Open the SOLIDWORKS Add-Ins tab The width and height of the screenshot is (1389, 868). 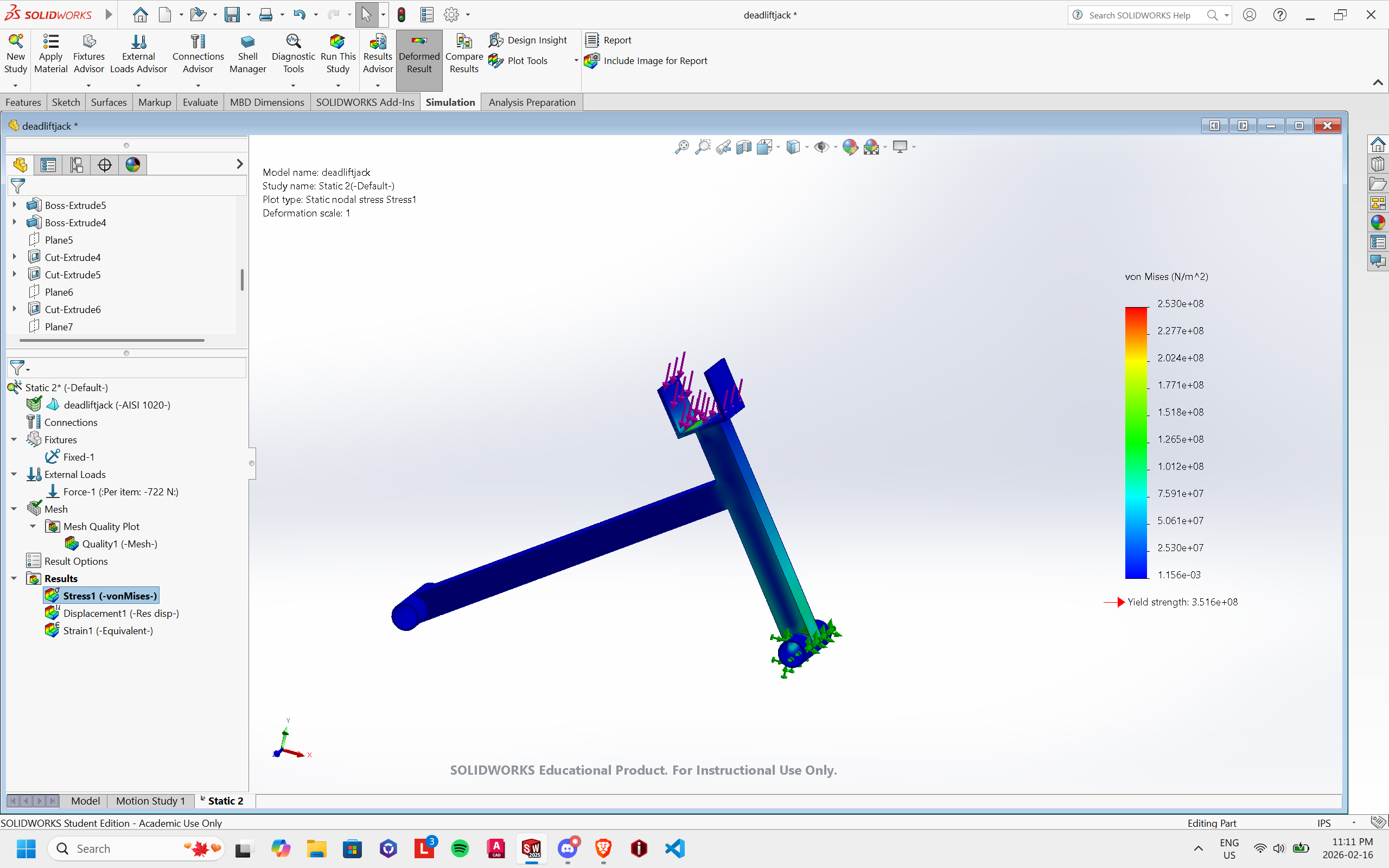(x=365, y=102)
